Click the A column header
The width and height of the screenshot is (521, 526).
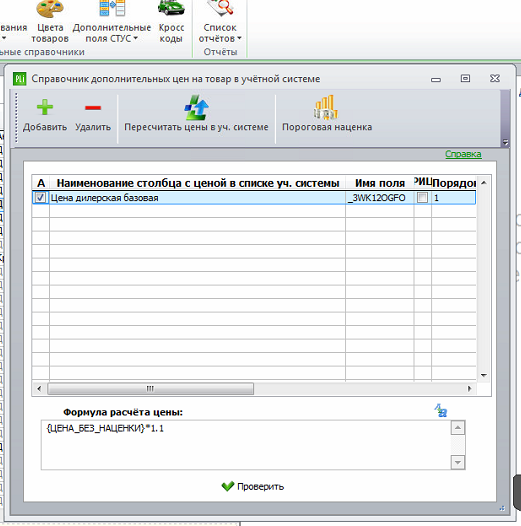pos(41,183)
